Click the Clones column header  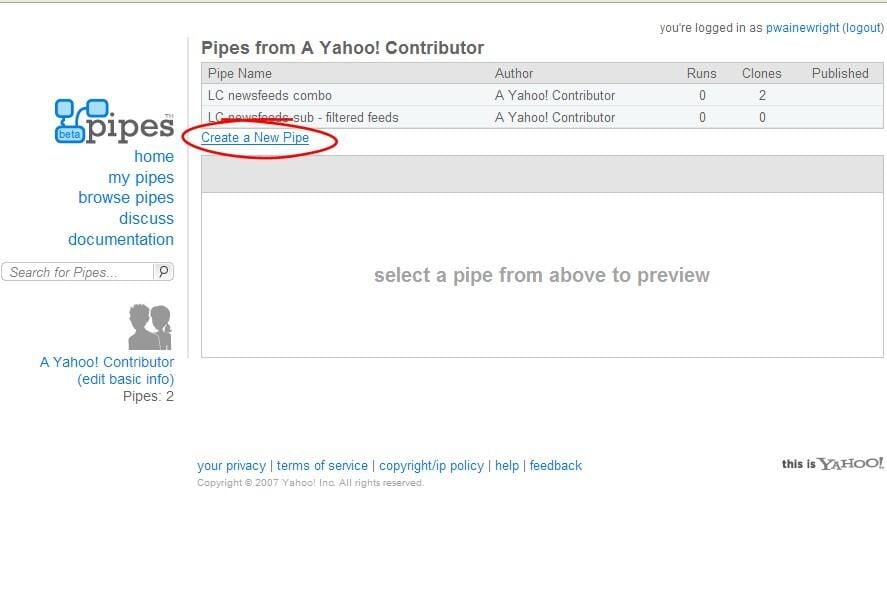pos(761,74)
